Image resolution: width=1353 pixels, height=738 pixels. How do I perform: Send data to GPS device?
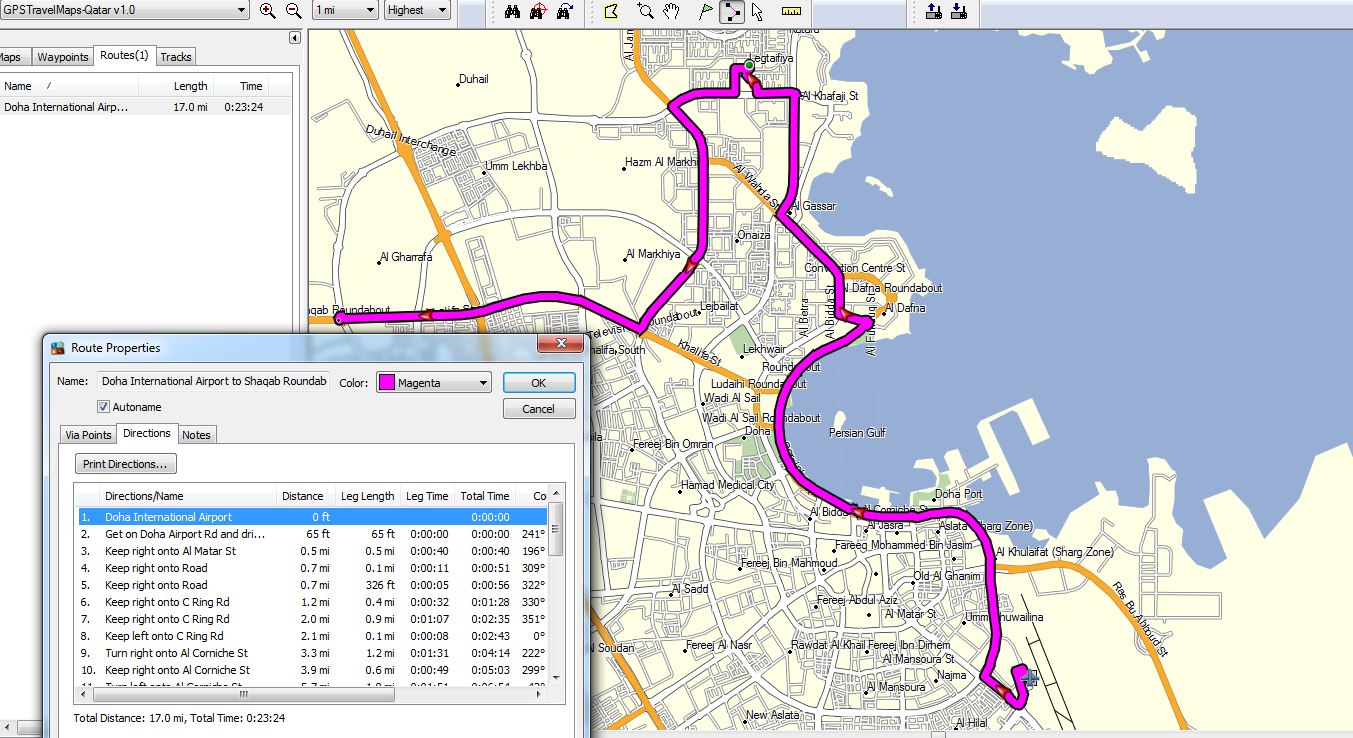point(934,12)
